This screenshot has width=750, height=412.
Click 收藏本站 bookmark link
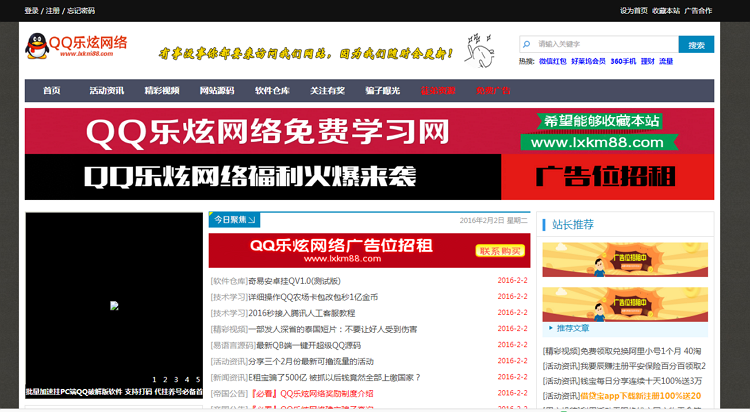tap(666, 11)
